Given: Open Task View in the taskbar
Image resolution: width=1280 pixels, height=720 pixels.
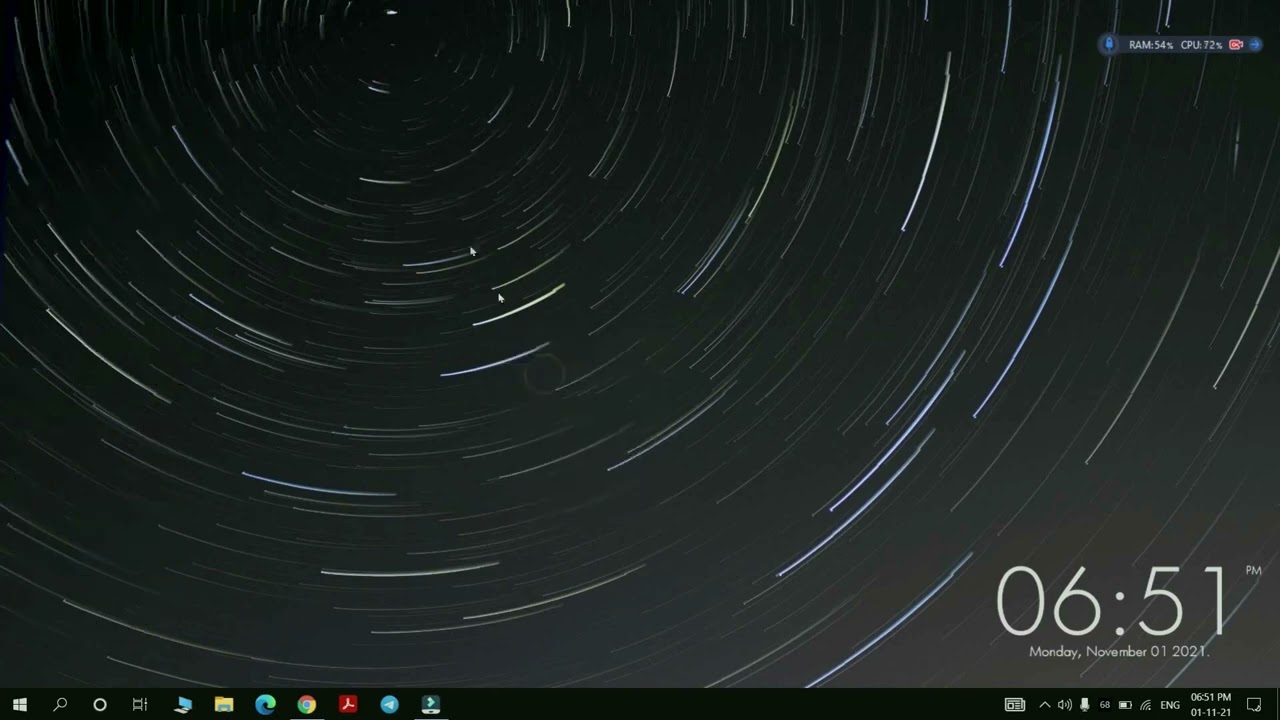Looking at the screenshot, I should (140, 705).
